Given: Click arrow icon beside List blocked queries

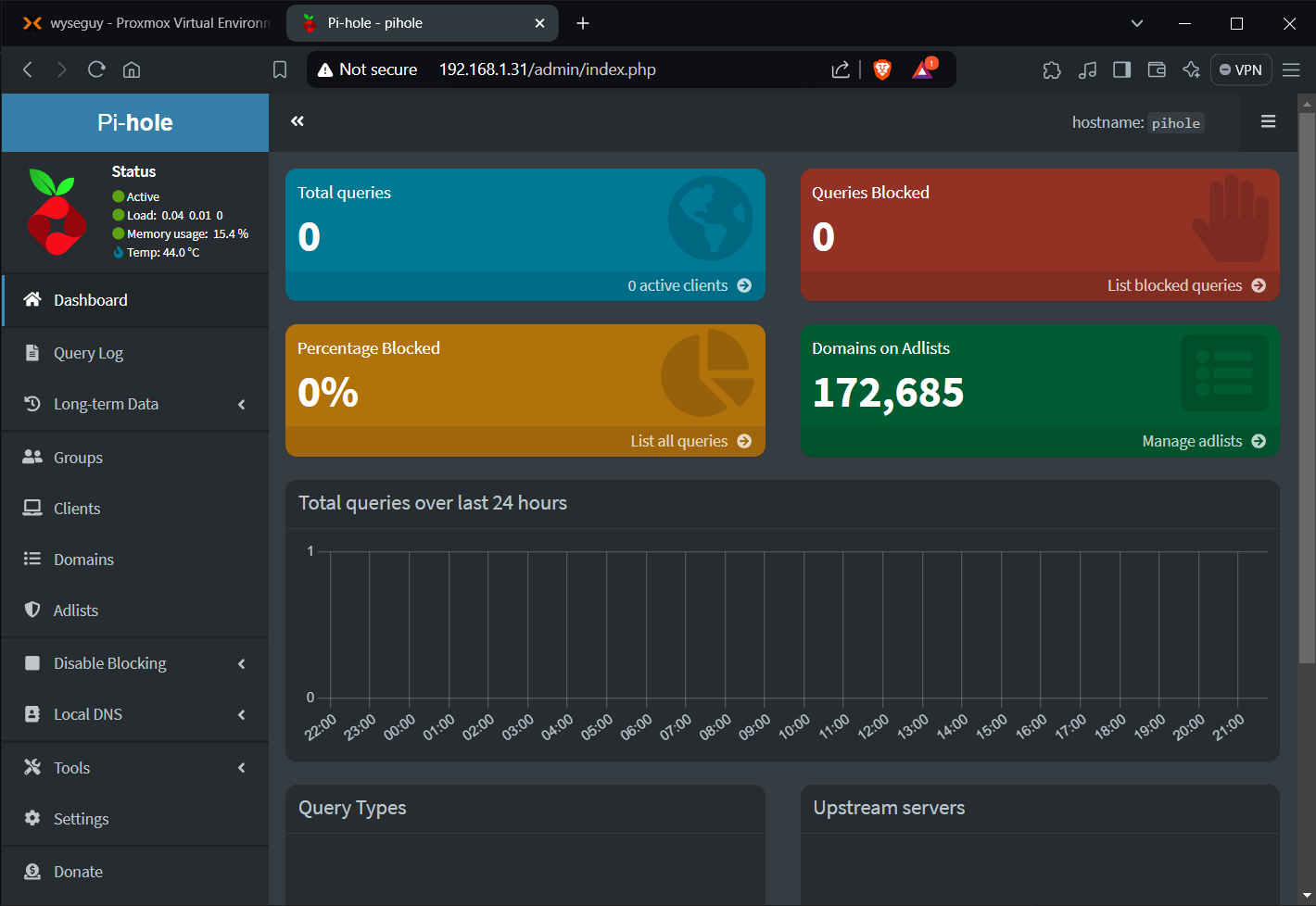Looking at the screenshot, I should click(1259, 285).
